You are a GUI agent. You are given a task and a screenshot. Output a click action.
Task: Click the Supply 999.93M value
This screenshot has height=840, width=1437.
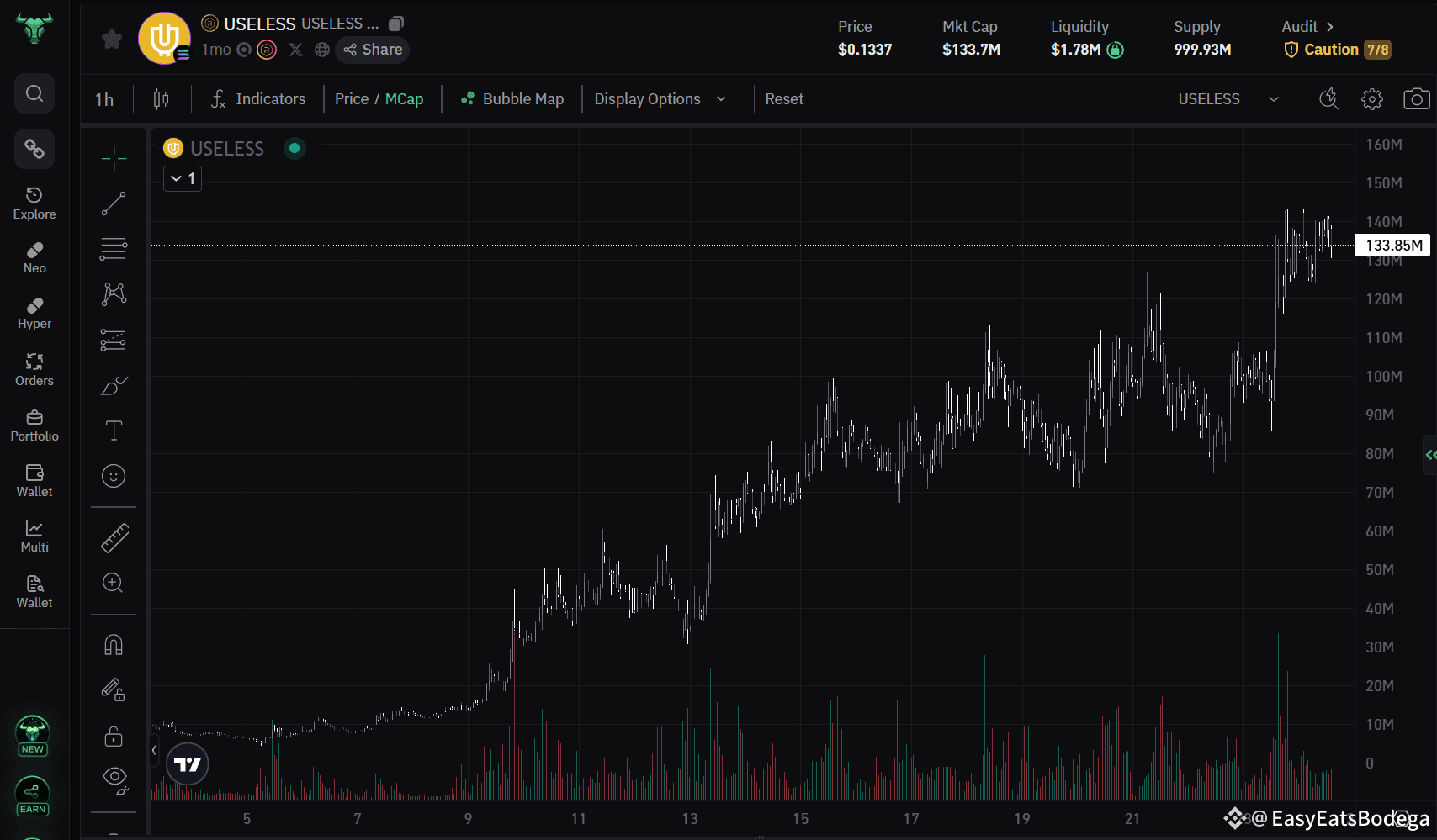pyautogui.click(x=1202, y=50)
